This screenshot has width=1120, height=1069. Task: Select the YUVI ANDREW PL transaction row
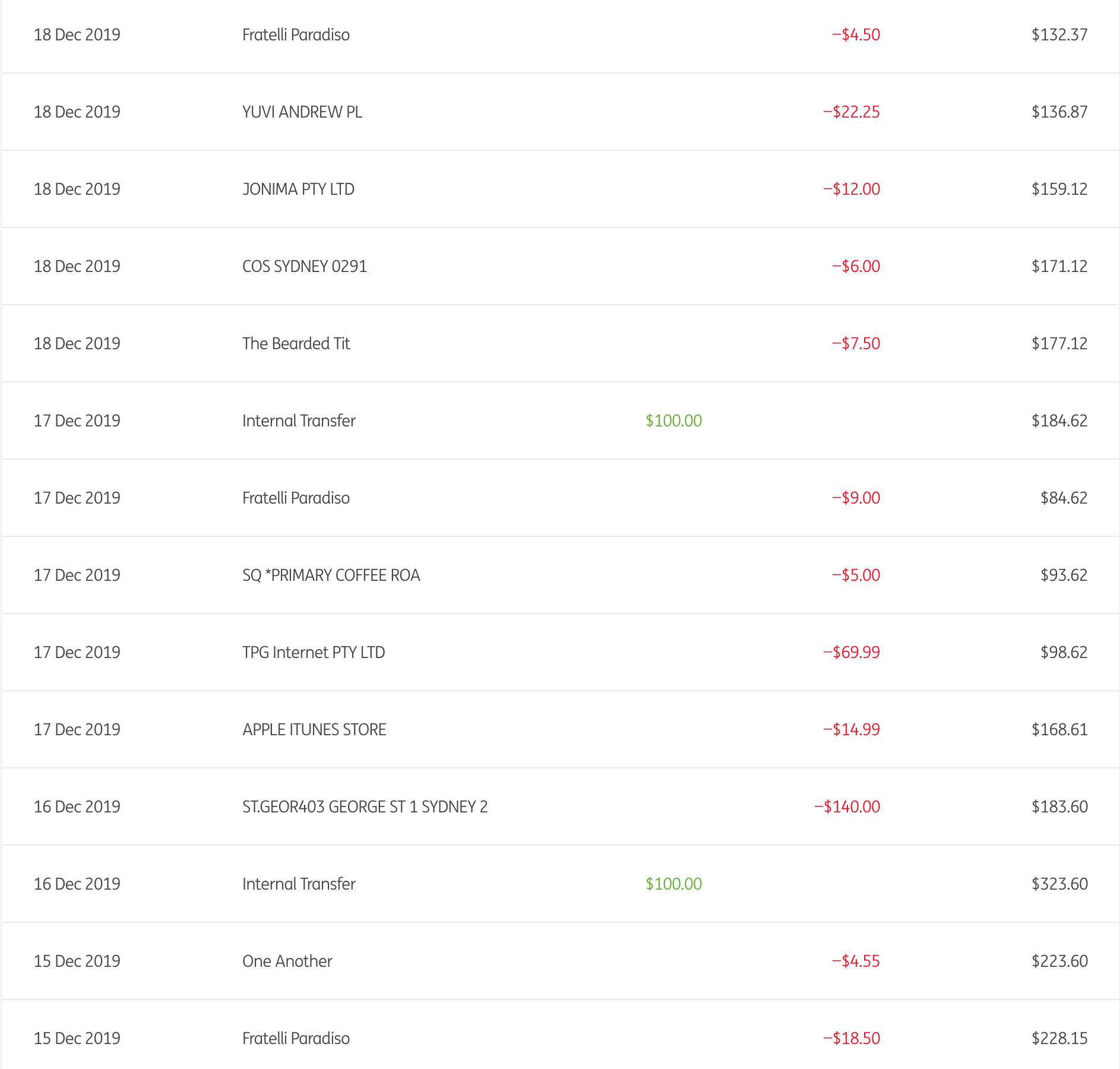click(x=302, y=112)
